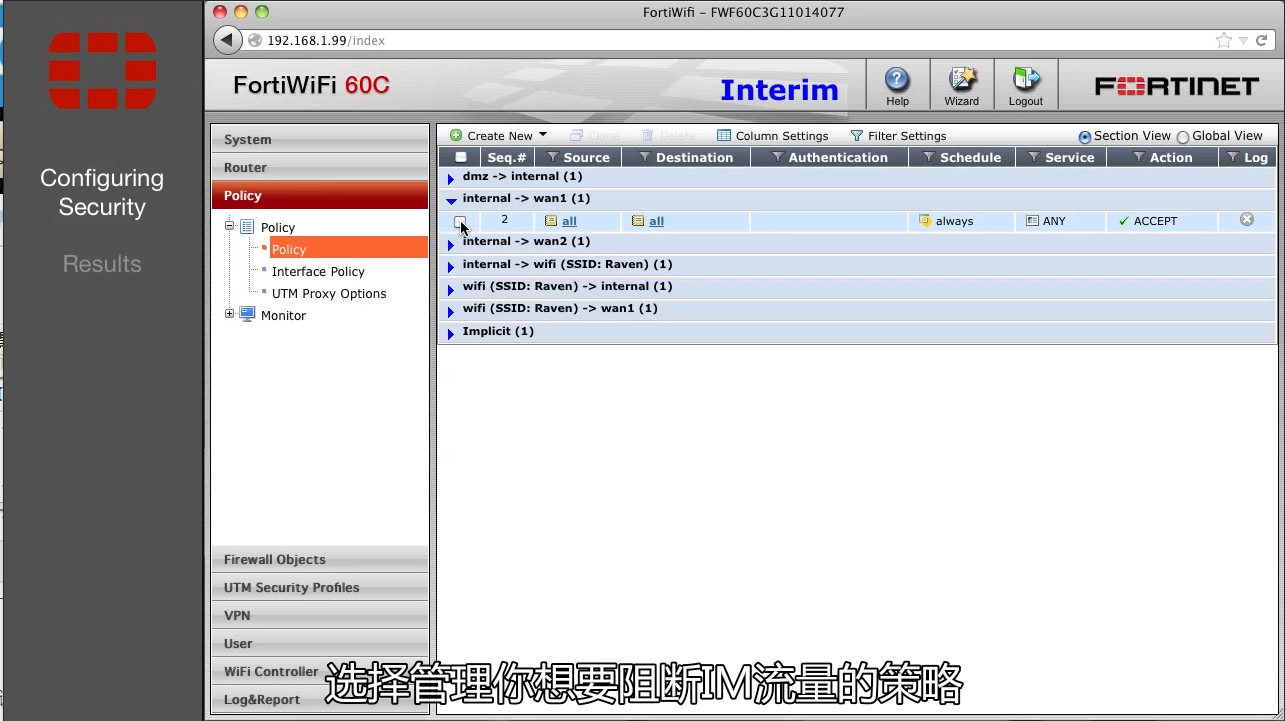
Task: Click the Action column filter icon
Action: 1139,157
